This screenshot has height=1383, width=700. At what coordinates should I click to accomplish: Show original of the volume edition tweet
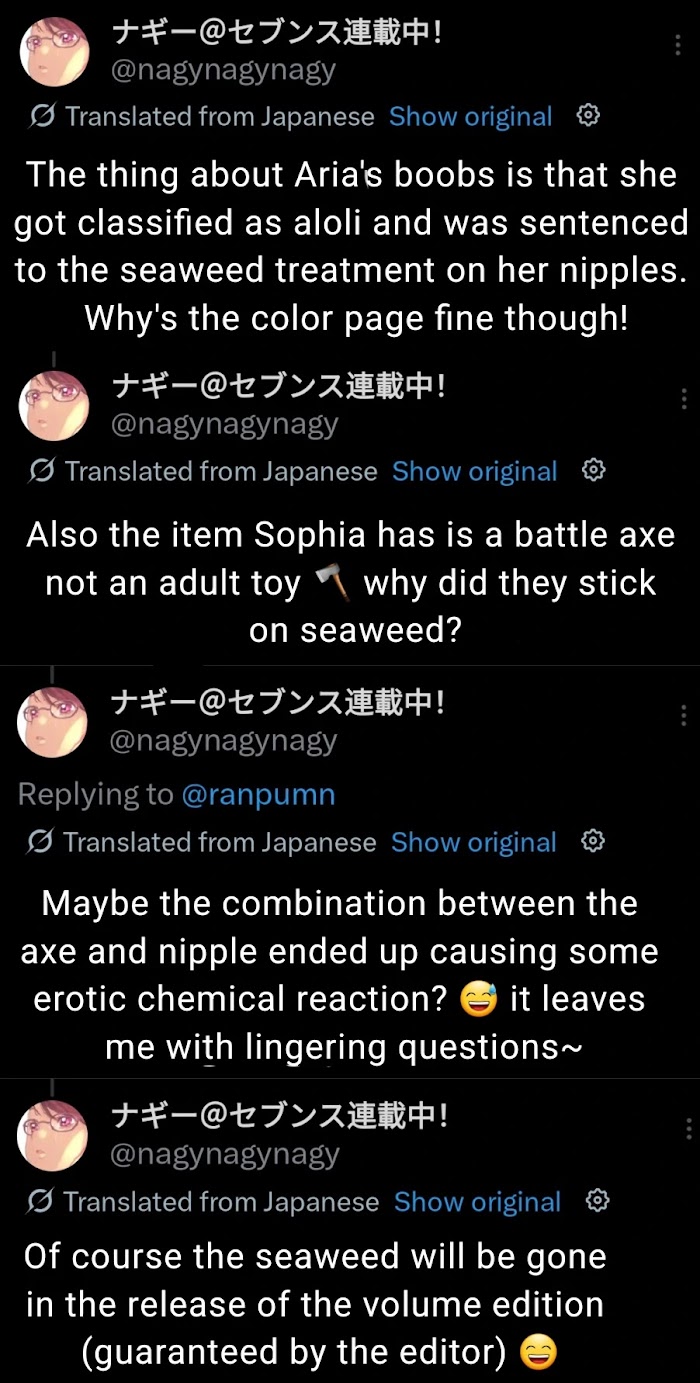click(477, 1201)
